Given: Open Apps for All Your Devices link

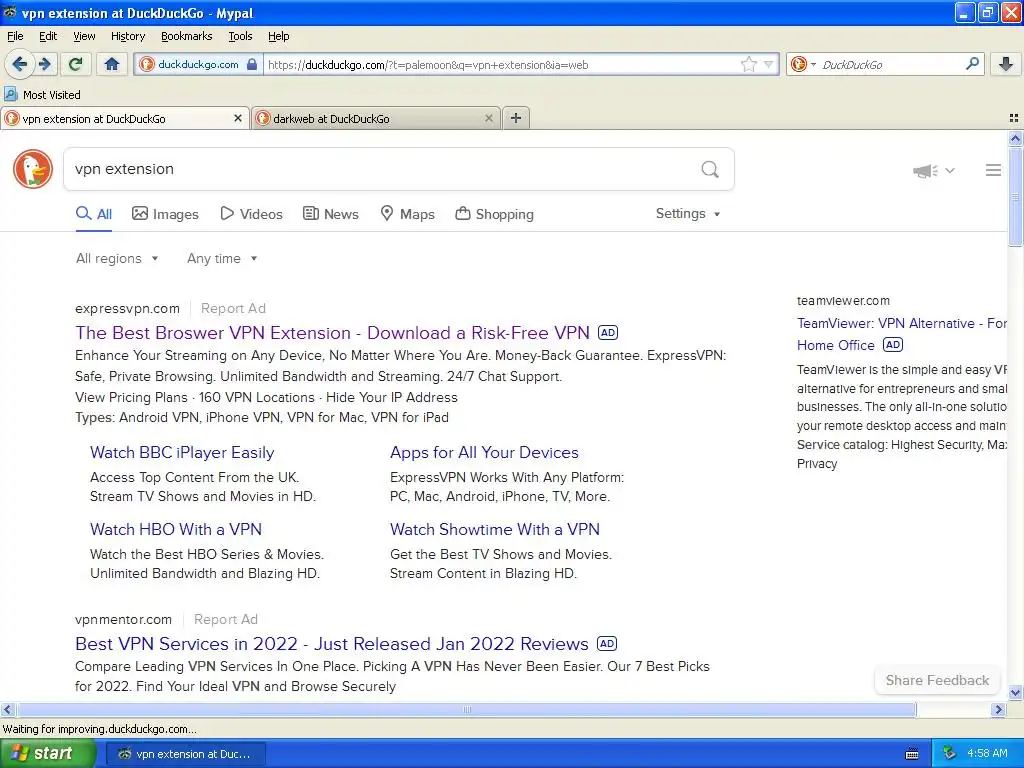Looking at the screenshot, I should (x=484, y=453).
